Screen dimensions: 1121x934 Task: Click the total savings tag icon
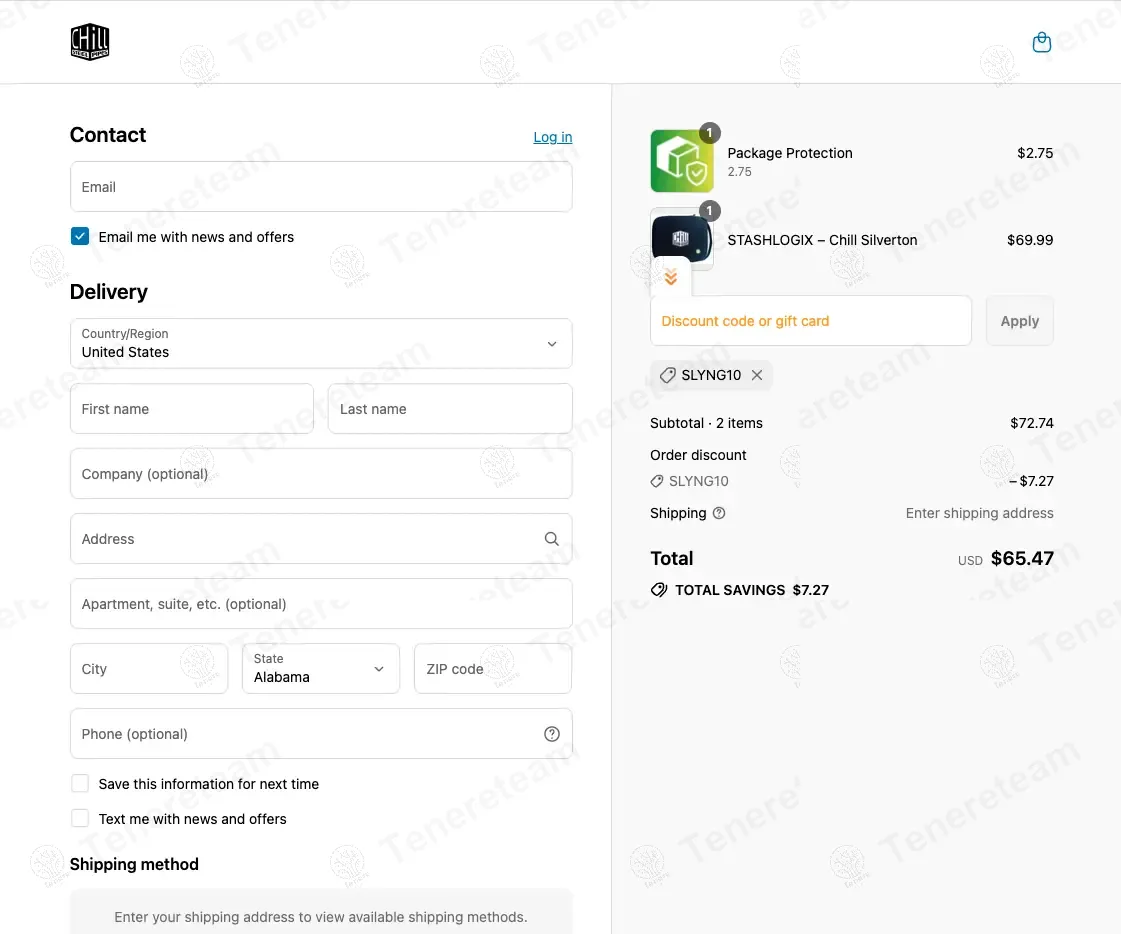659,590
